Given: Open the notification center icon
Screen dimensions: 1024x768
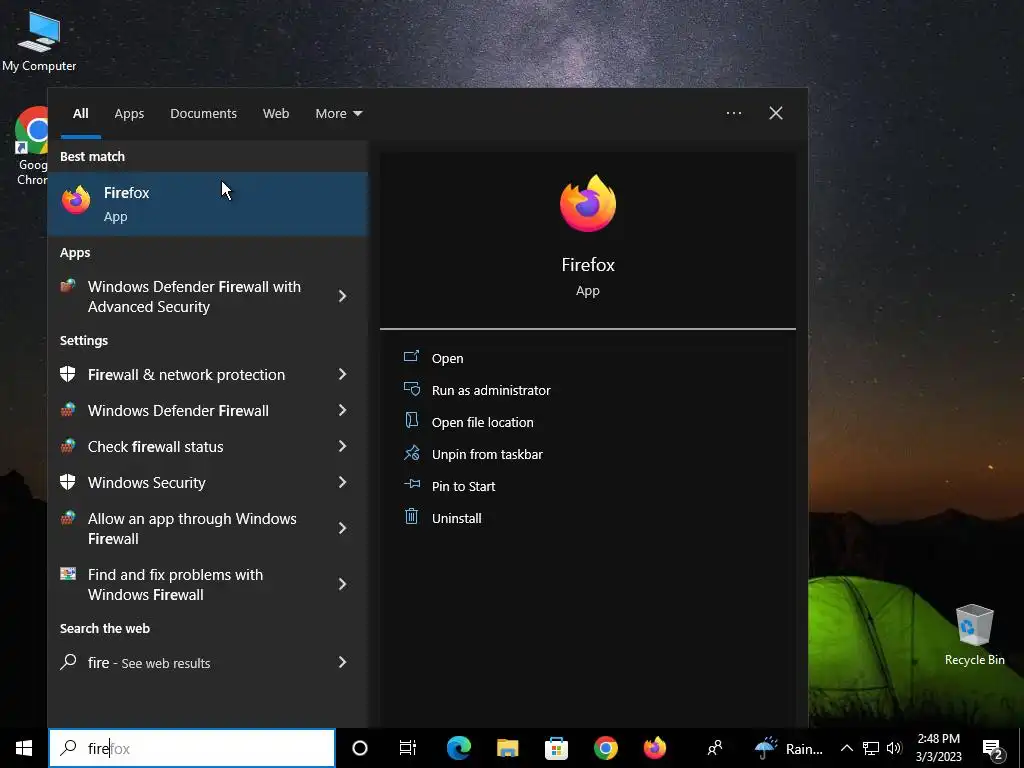Looking at the screenshot, I should point(993,749).
